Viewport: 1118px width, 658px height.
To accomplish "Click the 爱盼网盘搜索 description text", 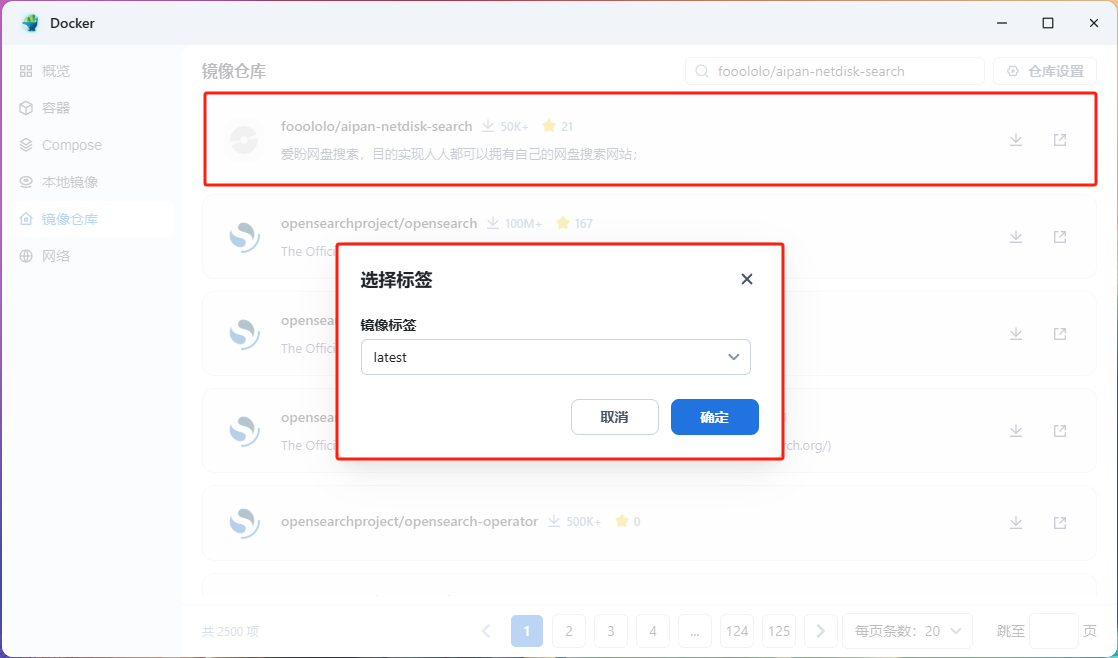I will (458, 153).
